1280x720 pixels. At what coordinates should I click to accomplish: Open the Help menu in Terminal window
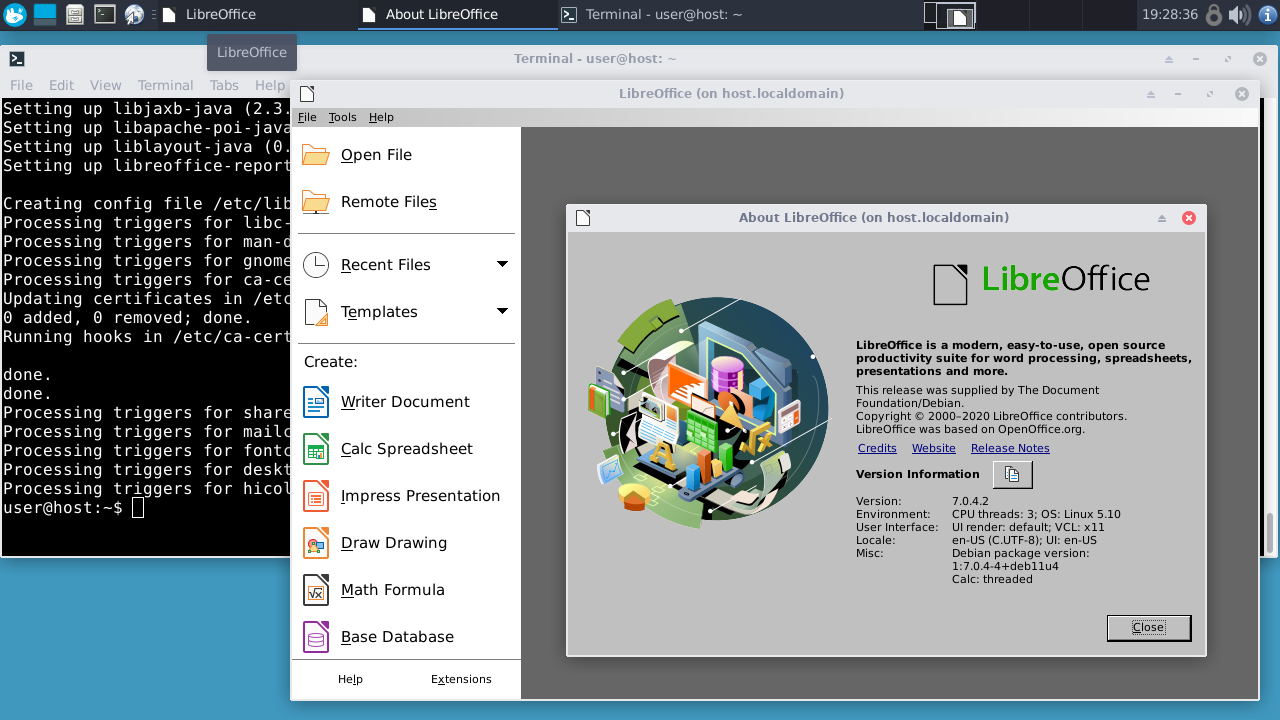(270, 85)
